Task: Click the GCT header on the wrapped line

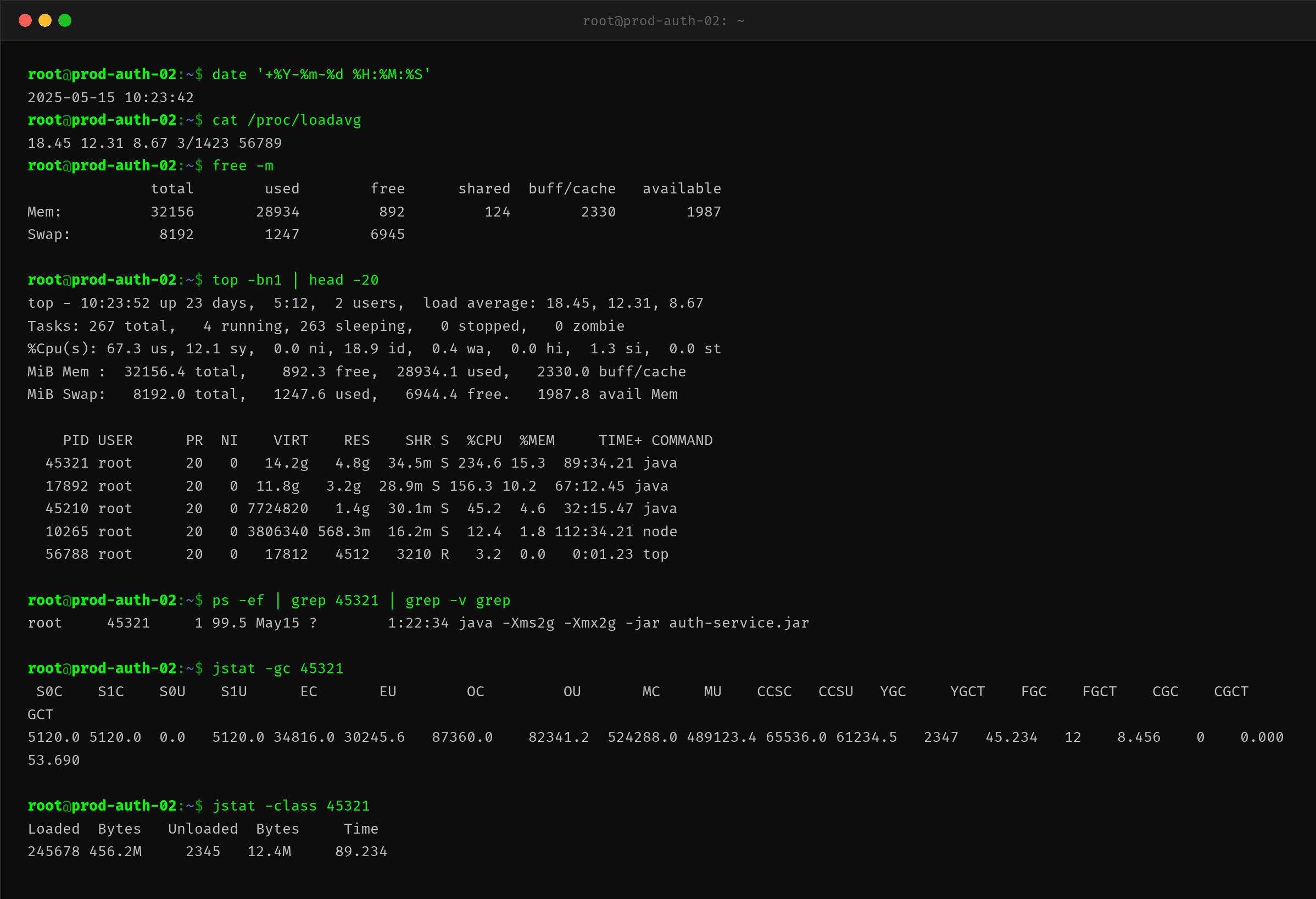Action: [x=41, y=714]
